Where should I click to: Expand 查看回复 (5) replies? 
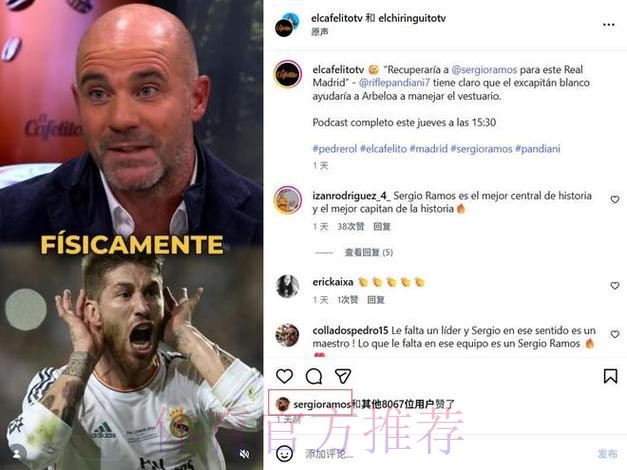[369, 252]
